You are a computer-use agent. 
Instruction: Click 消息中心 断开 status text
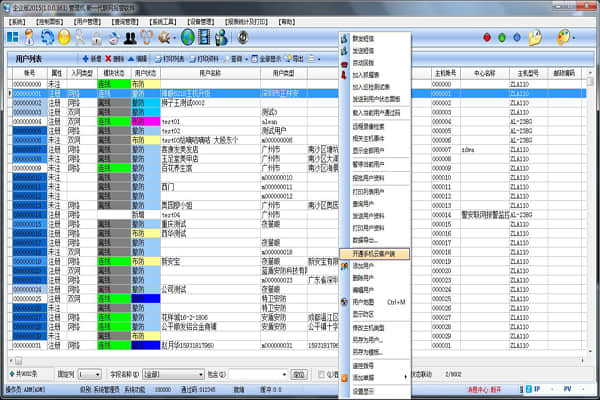(x=484, y=390)
